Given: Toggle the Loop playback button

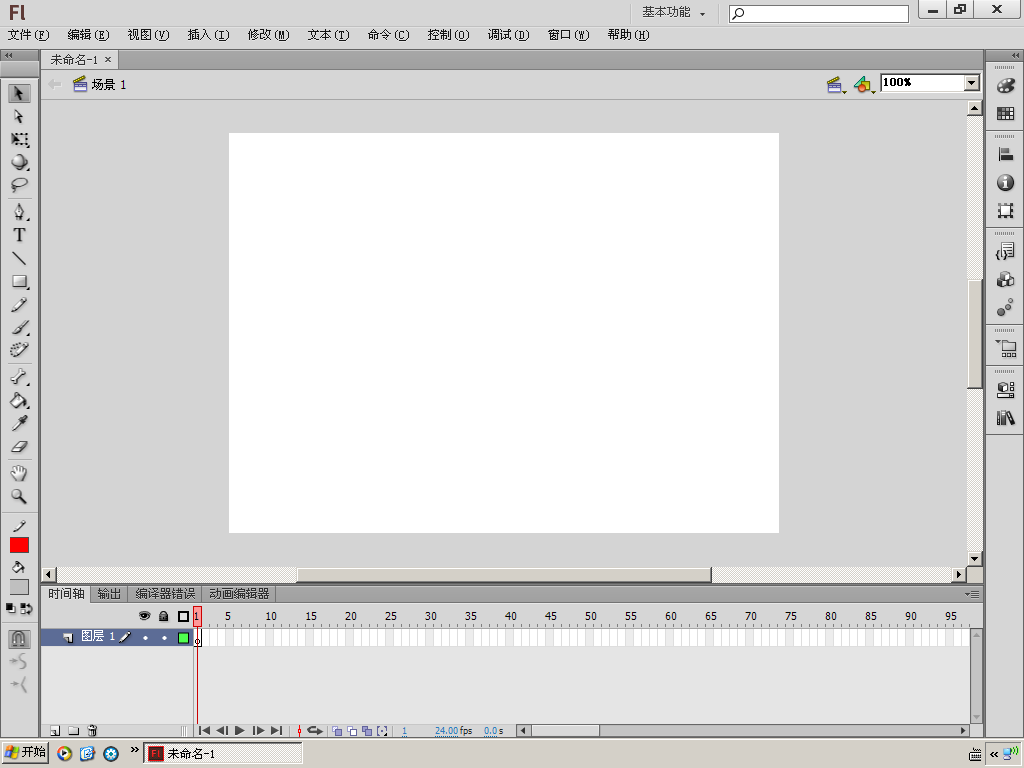Looking at the screenshot, I should [315, 731].
